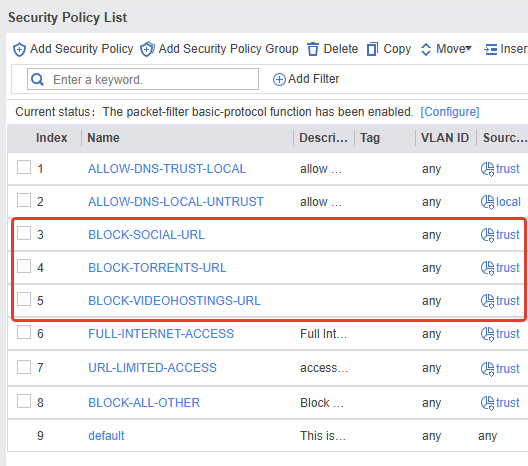Open the [Configure] link

pyautogui.click(x=450, y=112)
